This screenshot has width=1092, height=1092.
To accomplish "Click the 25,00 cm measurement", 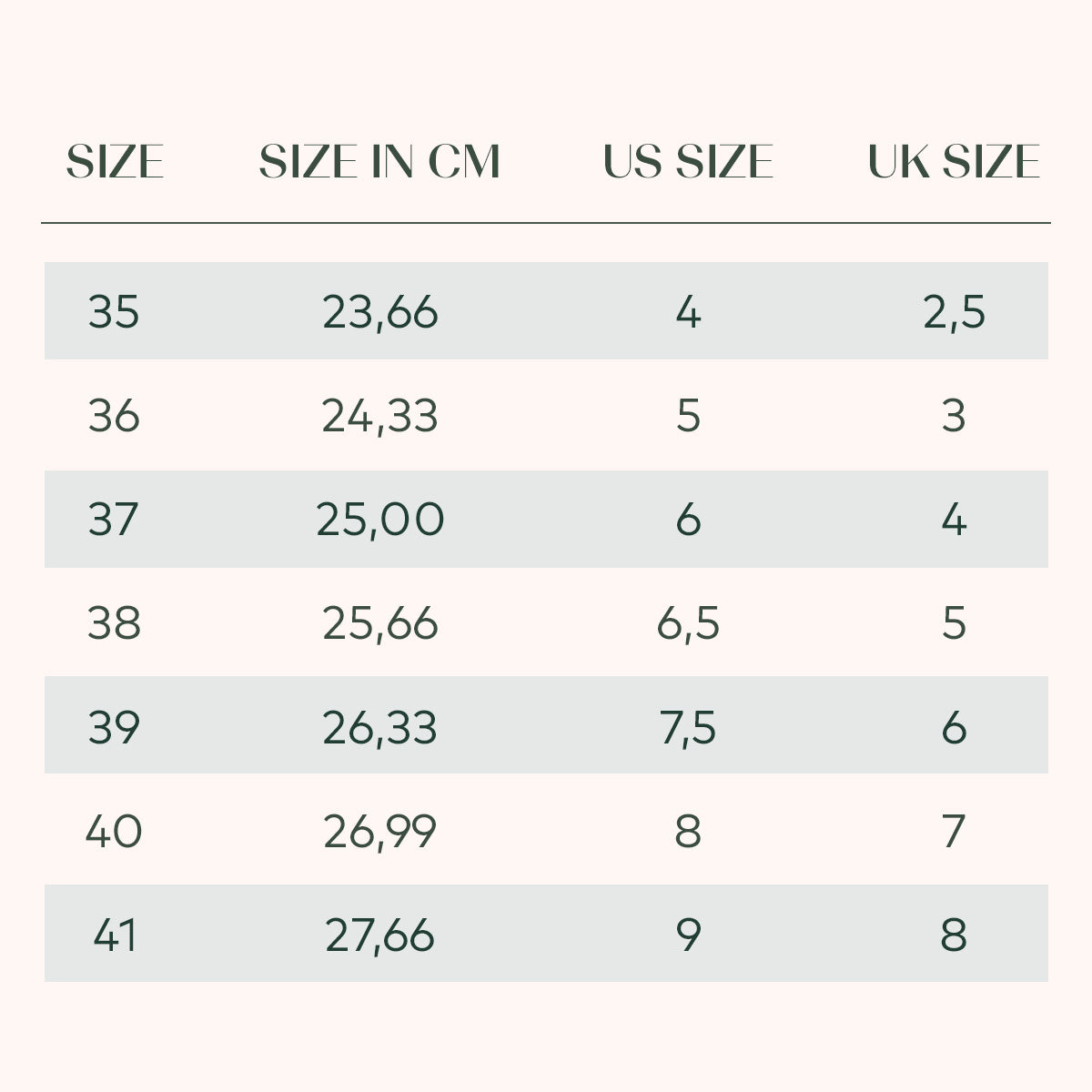I will click(x=380, y=520).
